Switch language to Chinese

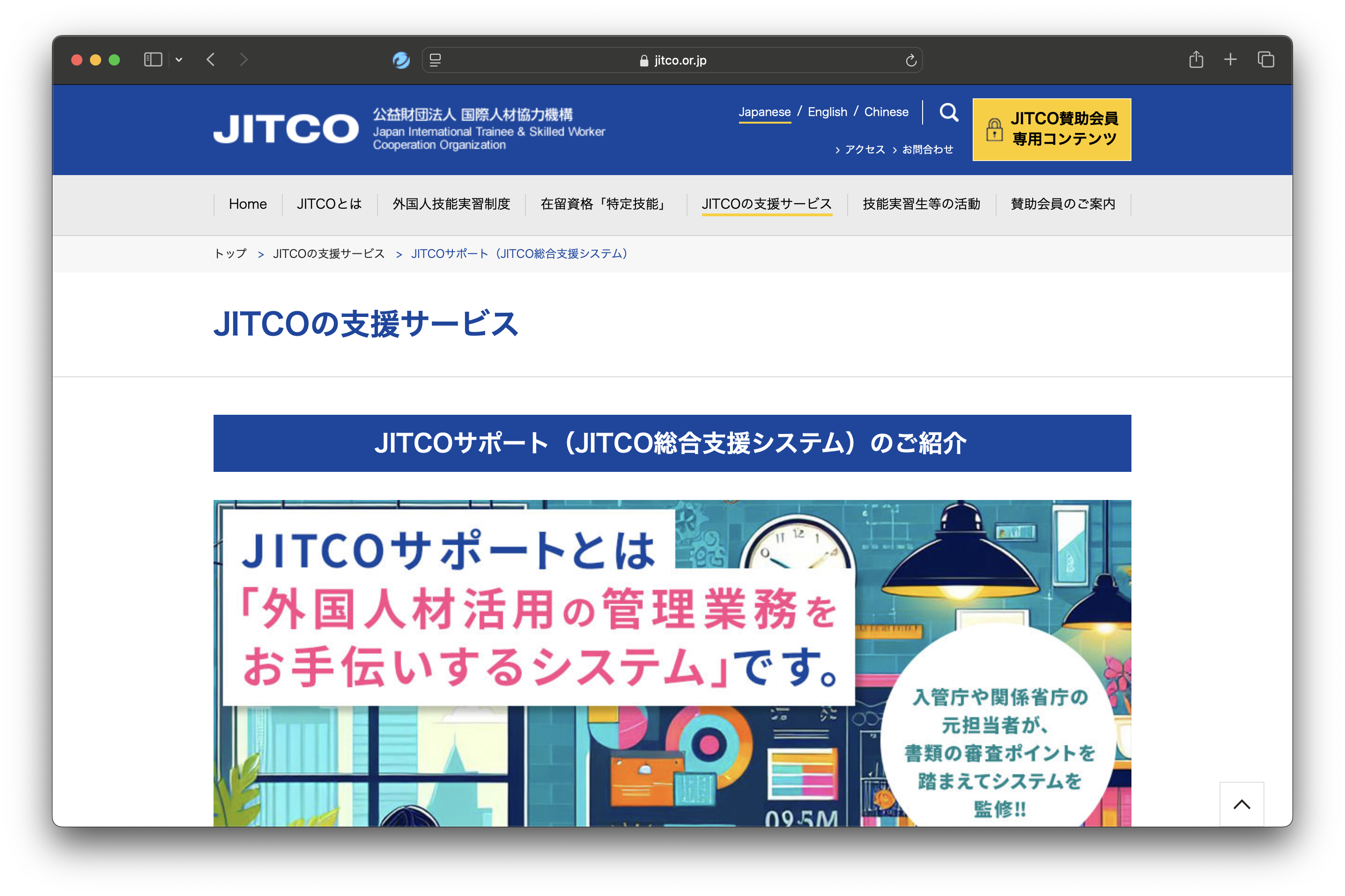[886, 112]
